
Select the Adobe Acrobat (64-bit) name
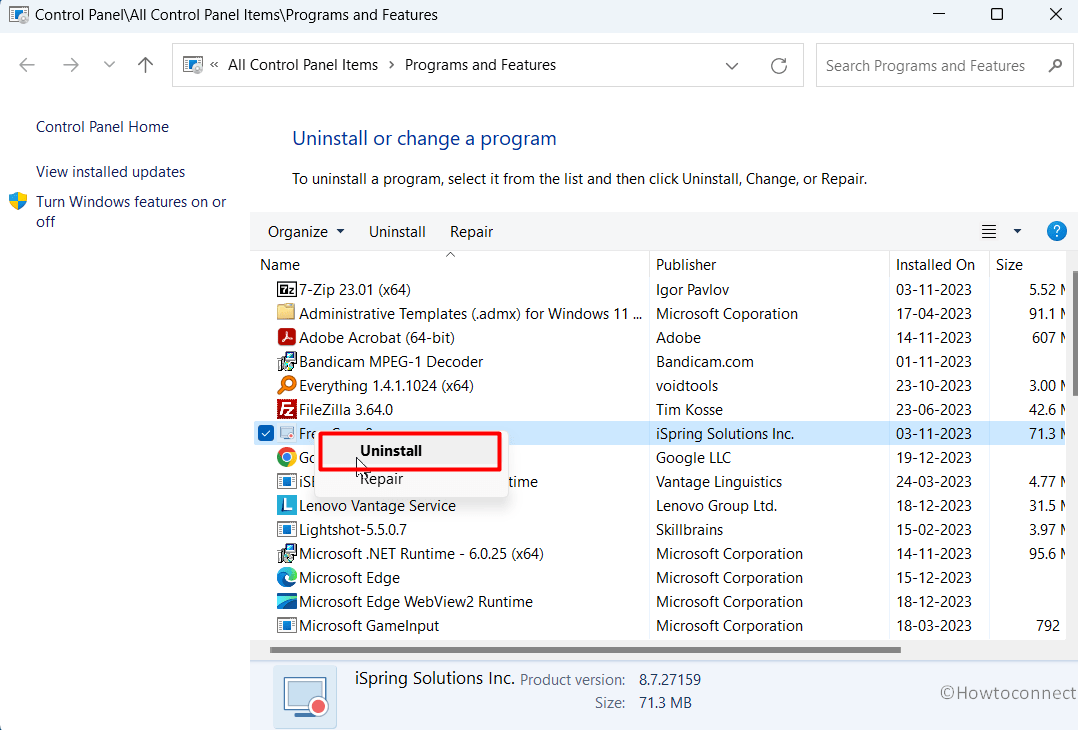[377, 337]
